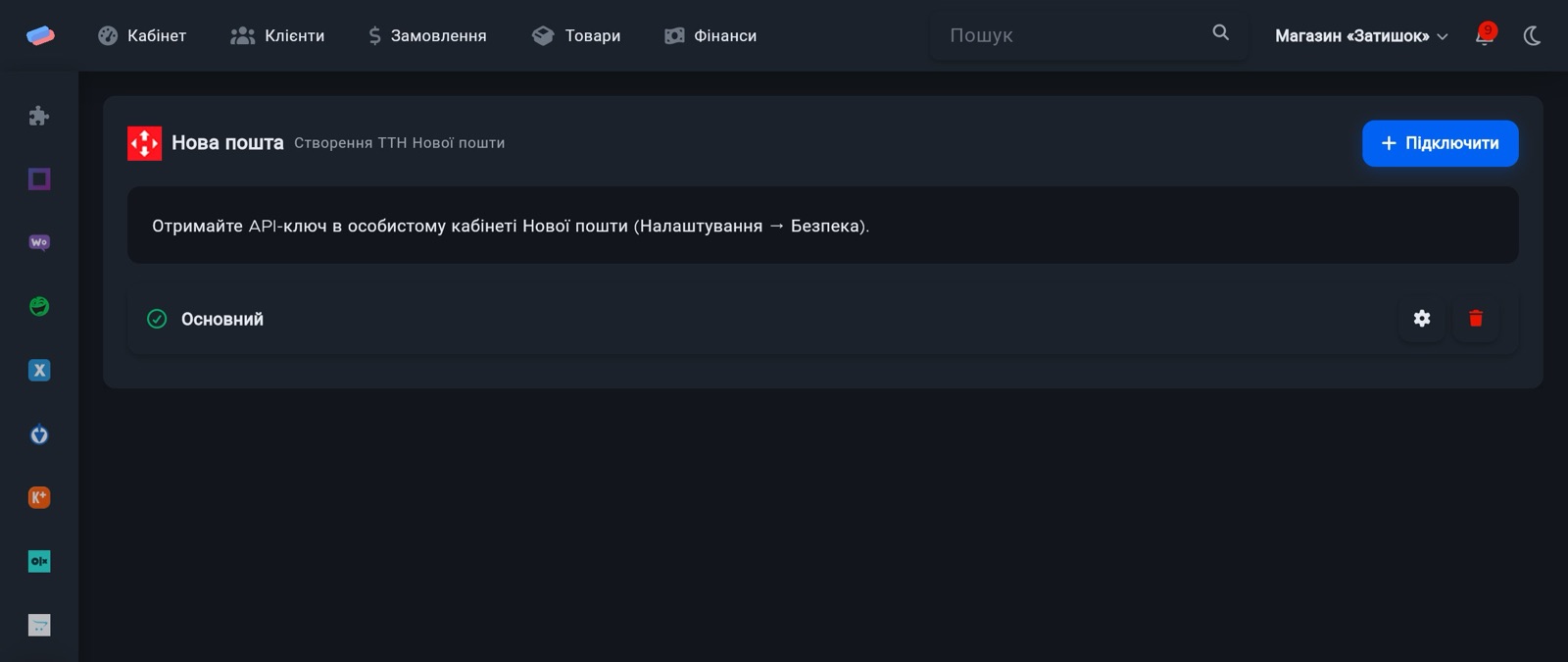Viewport: 1568px width, 662px height.
Task: Open notifications bell with red badge
Action: point(1486,35)
